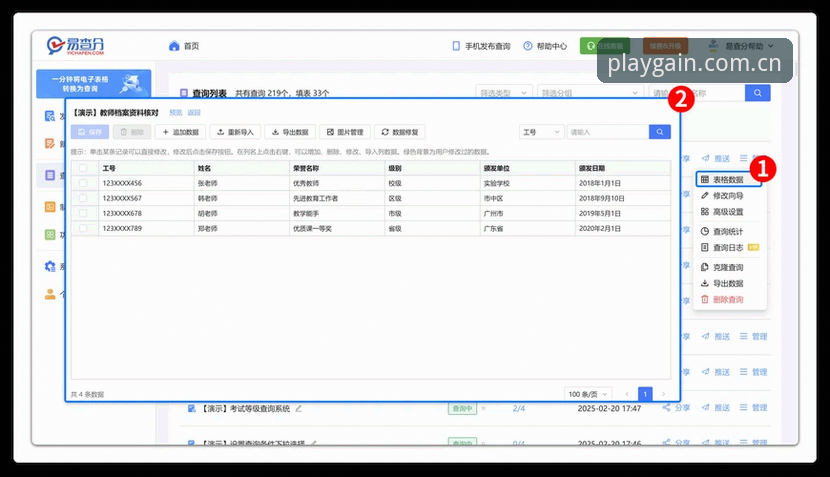Click the red 删除查询 trash icon
This screenshot has height=477, width=830.
tap(705, 299)
